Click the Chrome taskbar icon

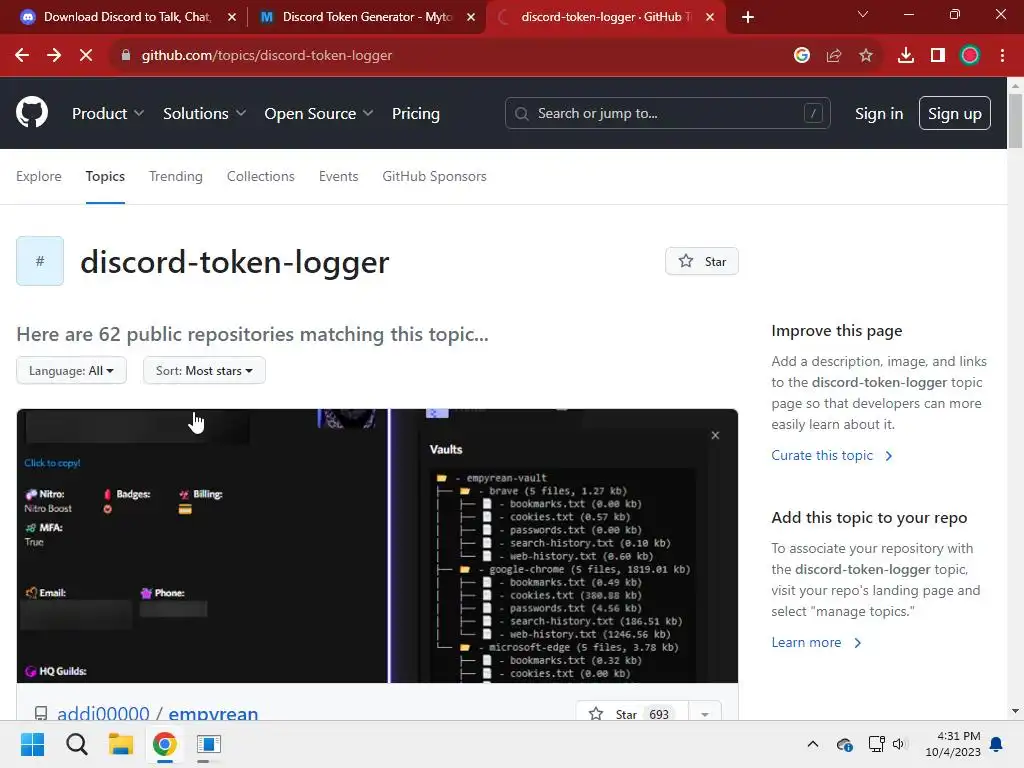coord(165,744)
